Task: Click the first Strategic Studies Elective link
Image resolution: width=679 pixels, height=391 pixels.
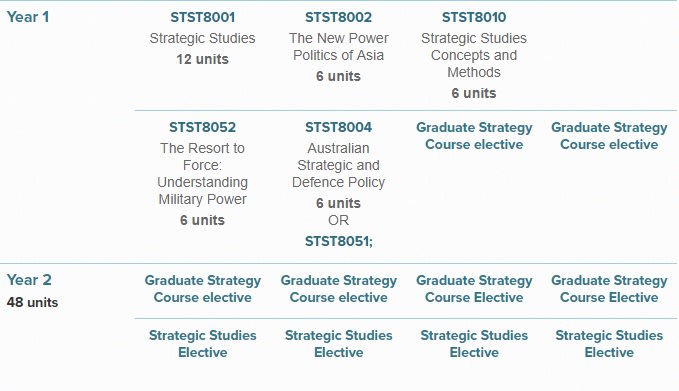Action: click(x=202, y=344)
